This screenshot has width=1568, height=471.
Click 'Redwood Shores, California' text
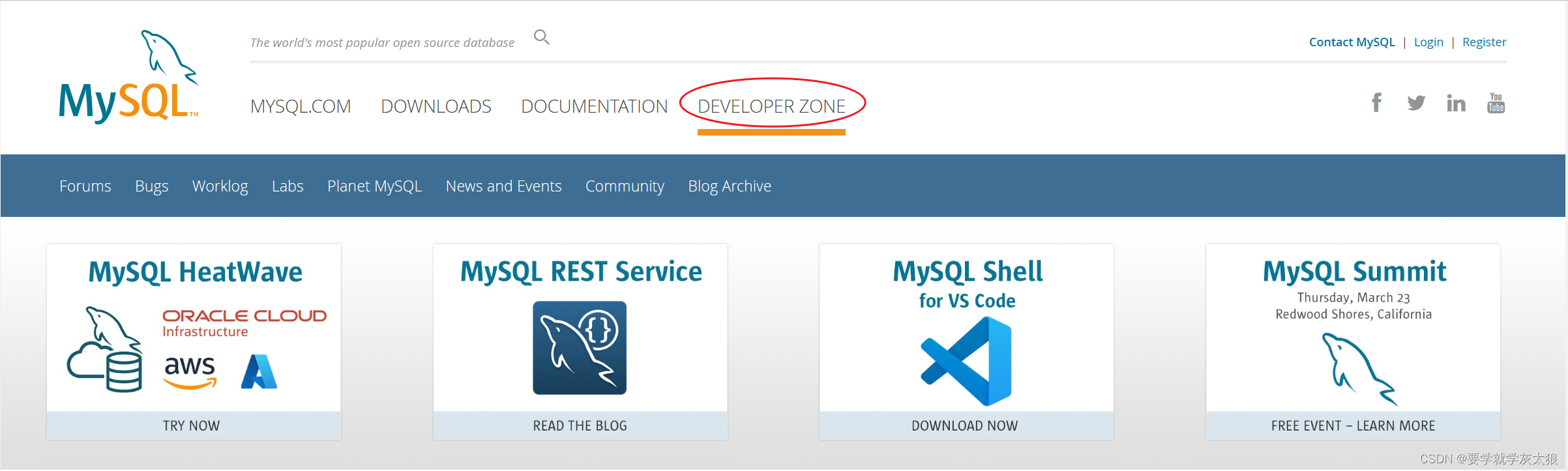(1354, 315)
